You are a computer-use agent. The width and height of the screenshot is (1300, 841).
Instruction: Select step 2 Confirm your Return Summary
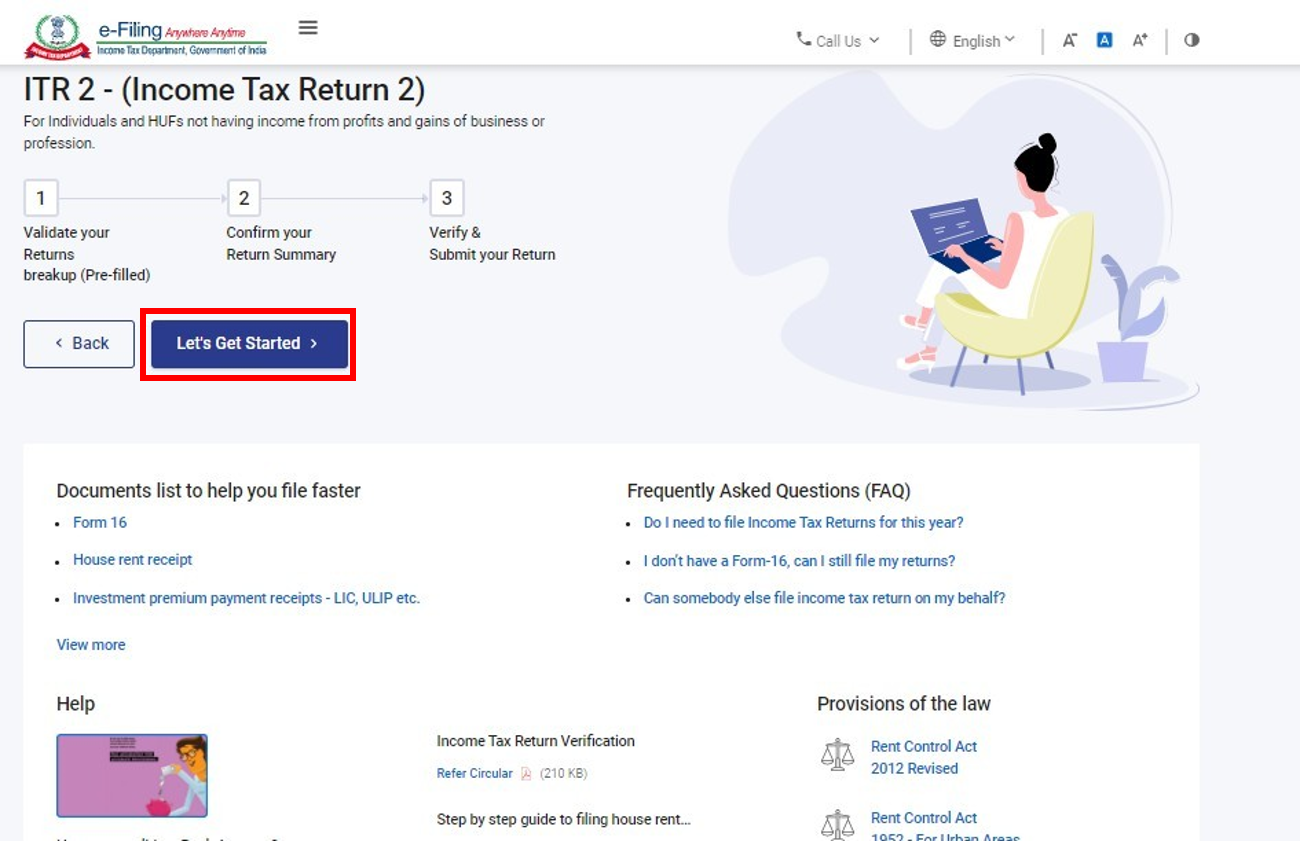244,198
